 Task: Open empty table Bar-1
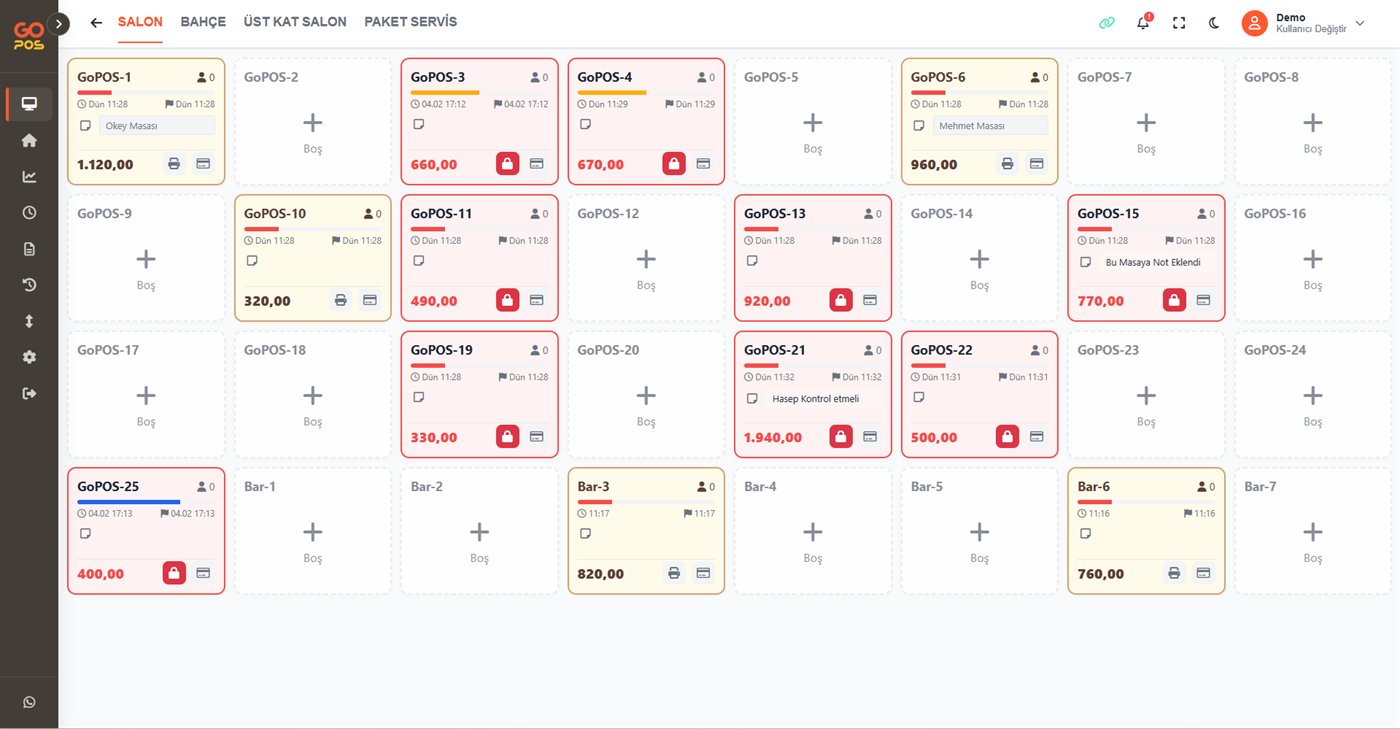point(313,531)
